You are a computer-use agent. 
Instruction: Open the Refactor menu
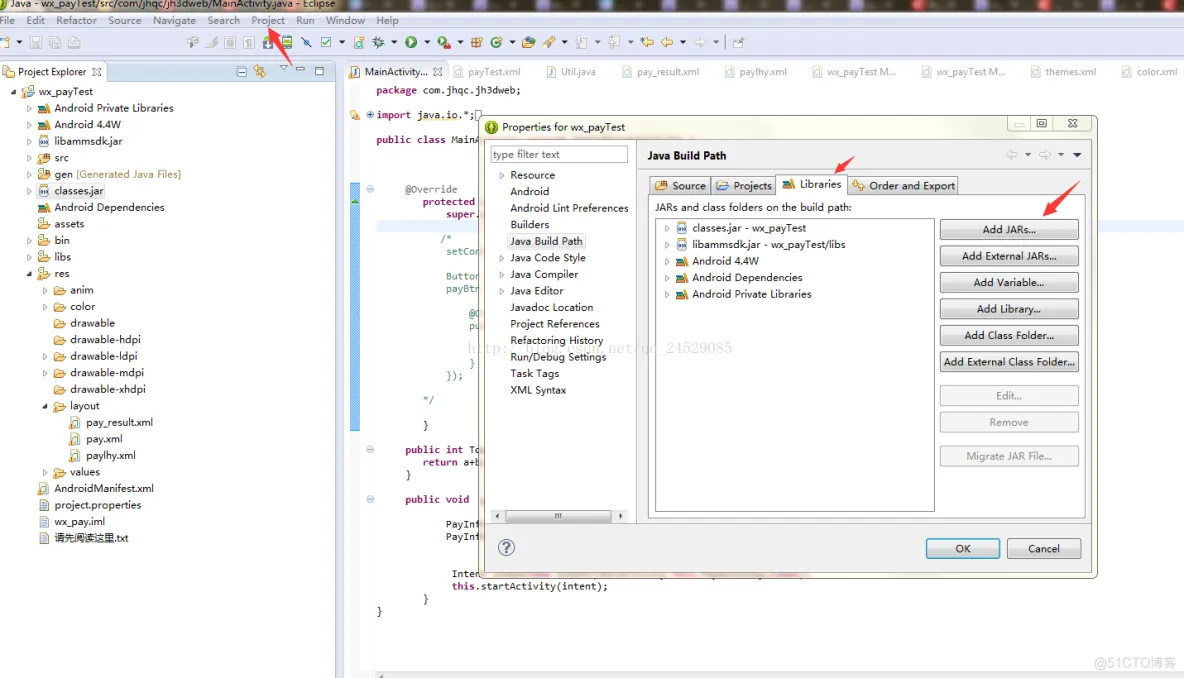tap(76, 20)
